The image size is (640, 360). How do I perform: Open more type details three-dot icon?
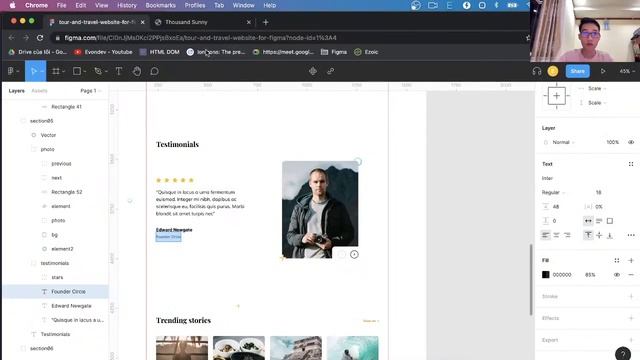(631, 235)
